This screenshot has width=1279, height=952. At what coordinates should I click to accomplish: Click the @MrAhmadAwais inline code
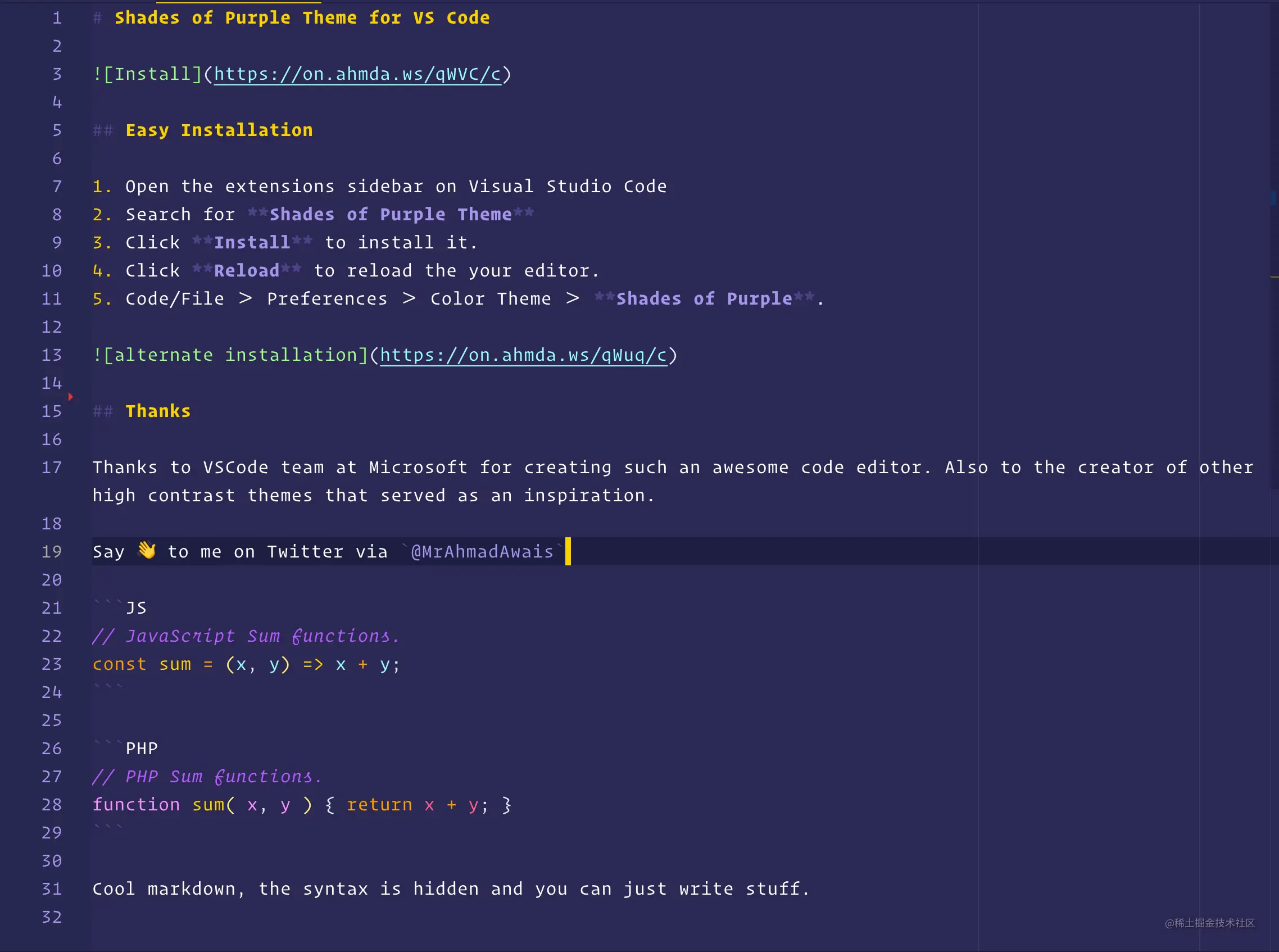tap(482, 552)
